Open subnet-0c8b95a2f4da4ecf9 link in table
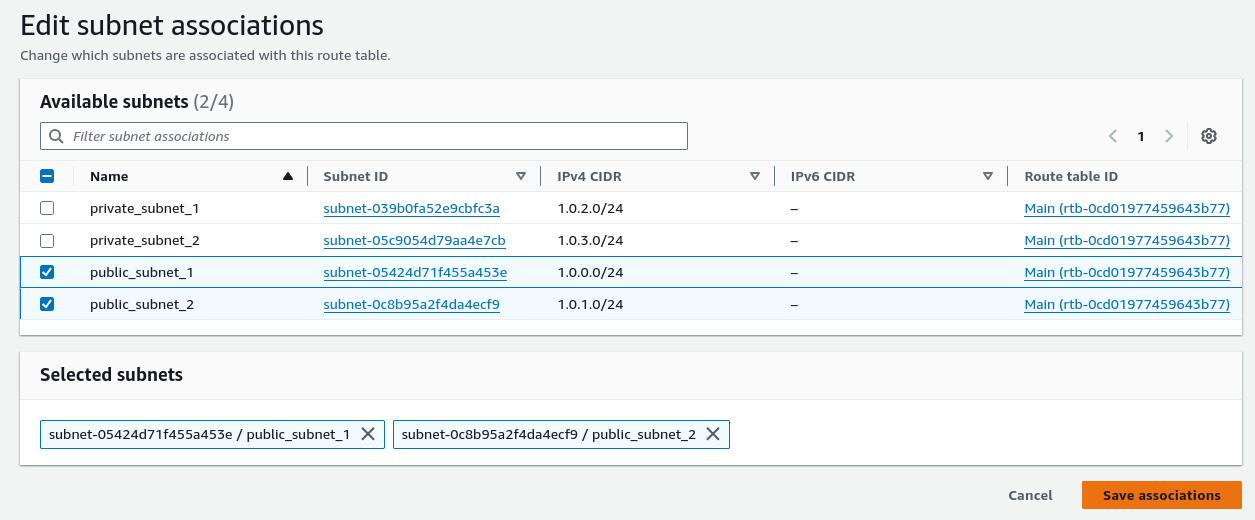Image resolution: width=1255 pixels, height=520 pixels. [412, 305]
